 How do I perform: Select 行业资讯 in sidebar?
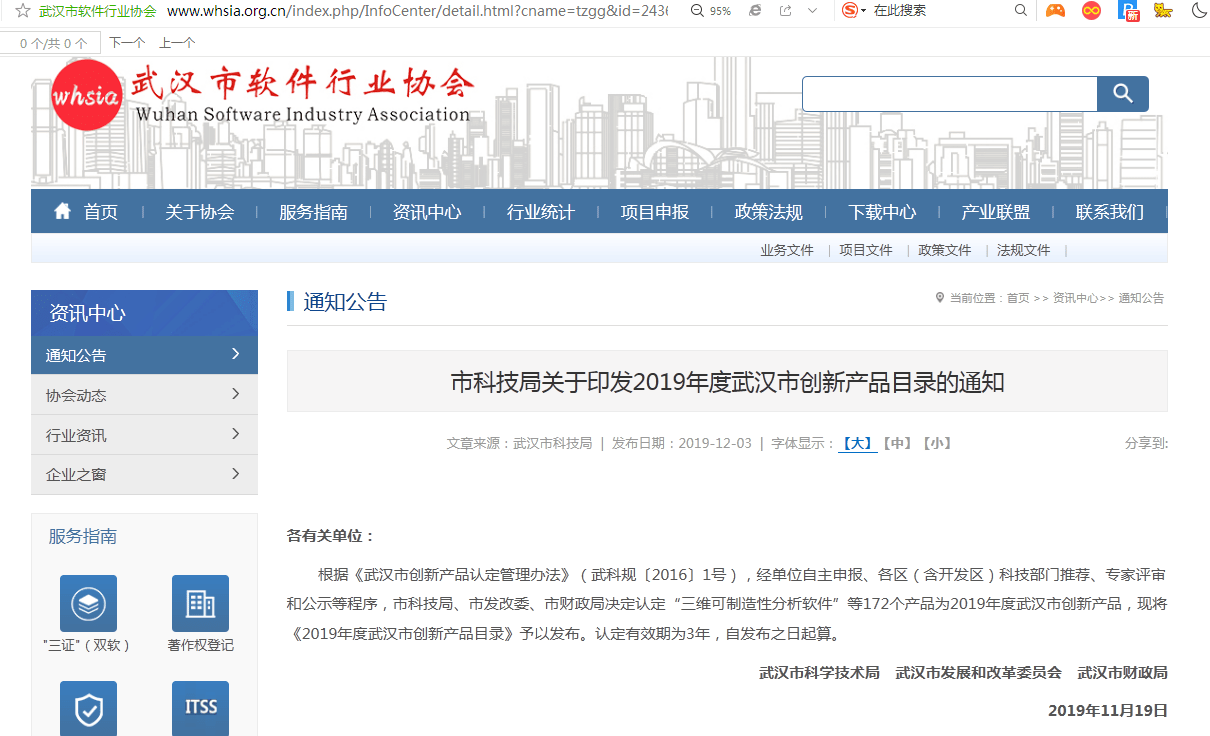[144, 435]
